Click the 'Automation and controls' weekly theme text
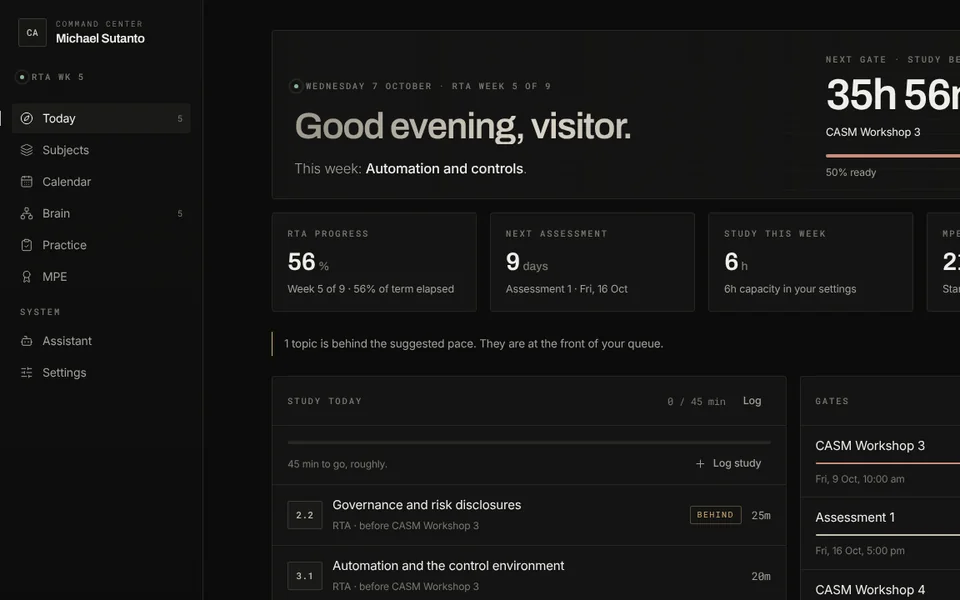The width and height of the screenshot is (960, 600). pyautogui.click(x=444, y=168)
